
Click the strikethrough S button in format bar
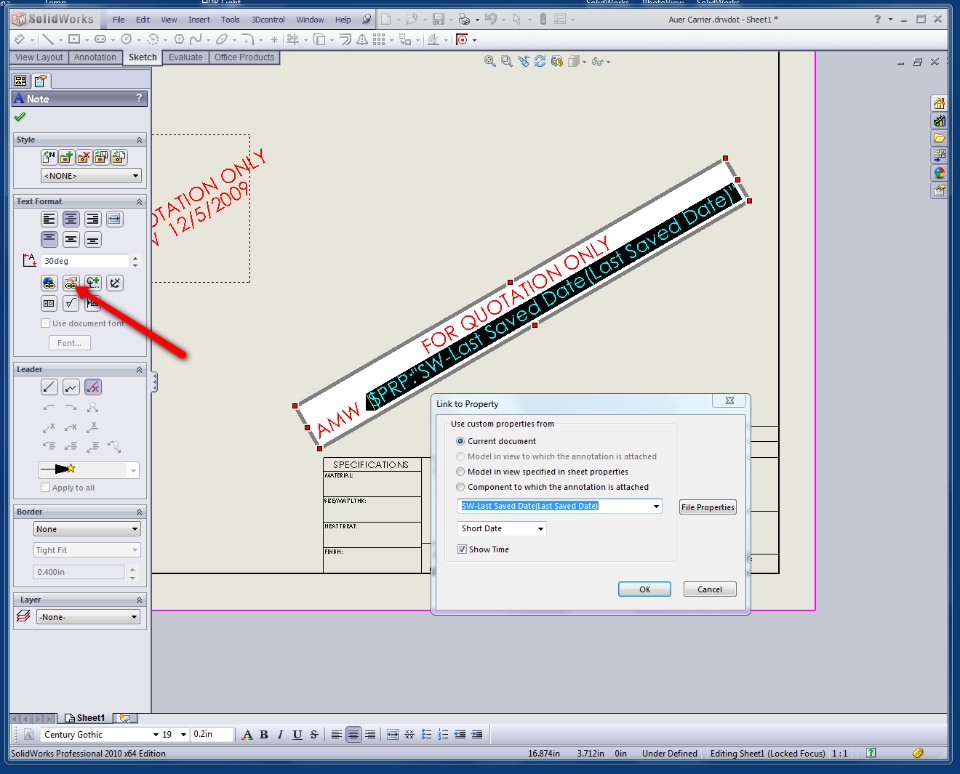pyautogui.click(x=314, y=735)
